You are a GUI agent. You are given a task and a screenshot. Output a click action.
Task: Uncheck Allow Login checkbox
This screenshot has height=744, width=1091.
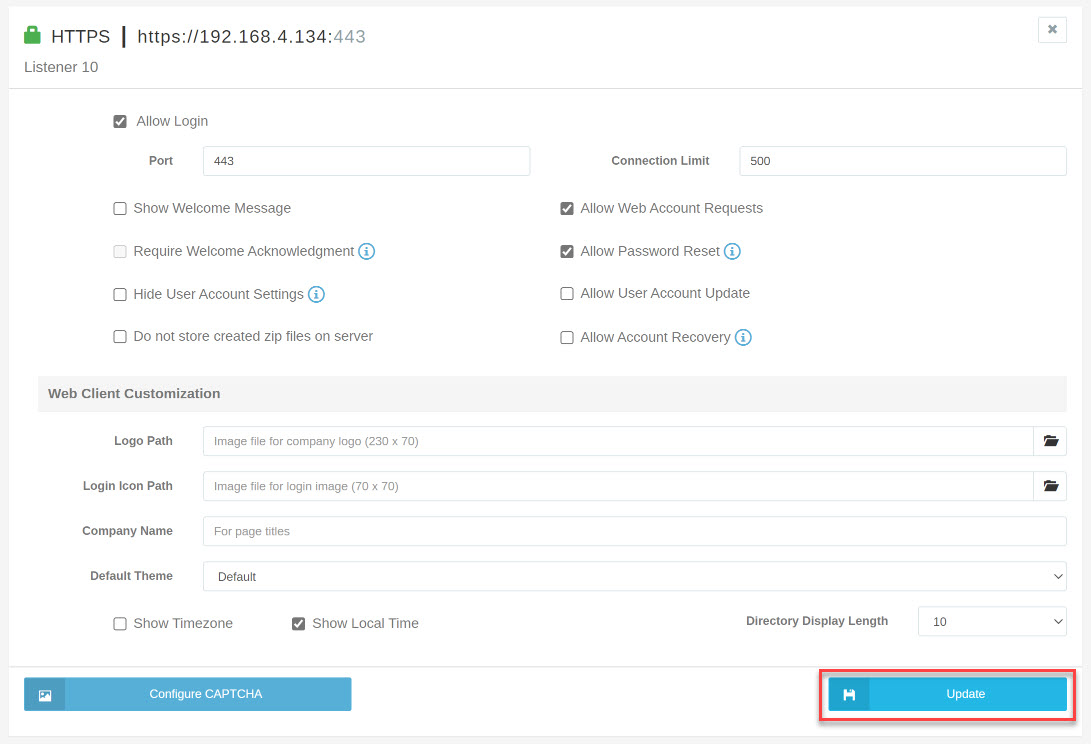120,122
